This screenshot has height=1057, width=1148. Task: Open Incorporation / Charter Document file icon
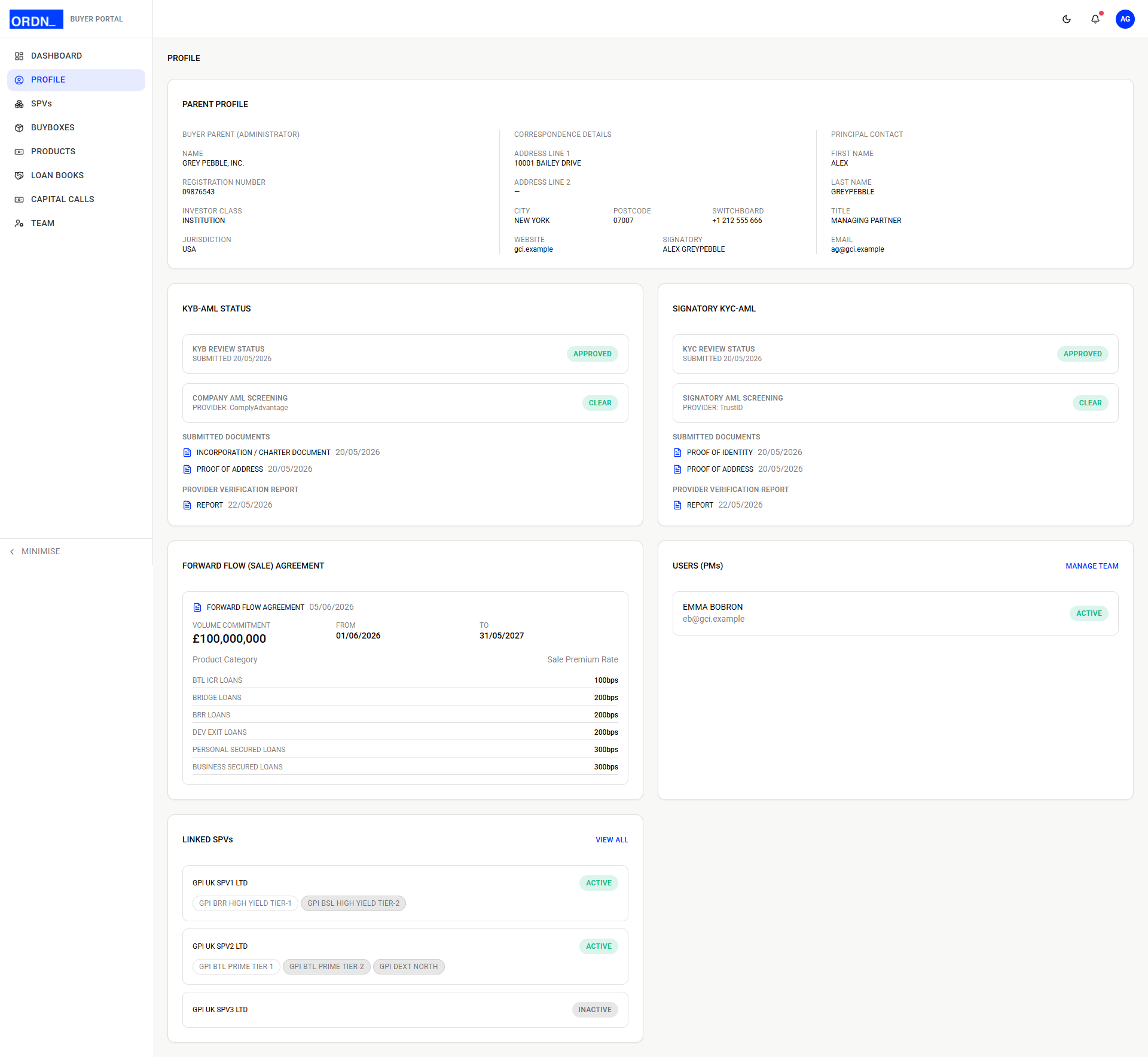[x=187, y=453]
